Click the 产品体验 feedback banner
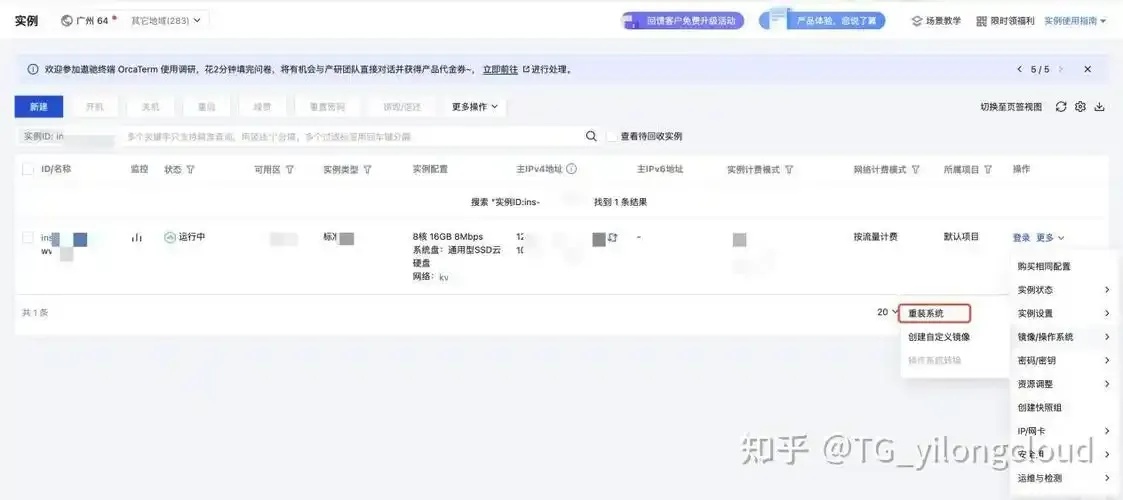Viewport: 1123px width, 500px height. point(822,21)
